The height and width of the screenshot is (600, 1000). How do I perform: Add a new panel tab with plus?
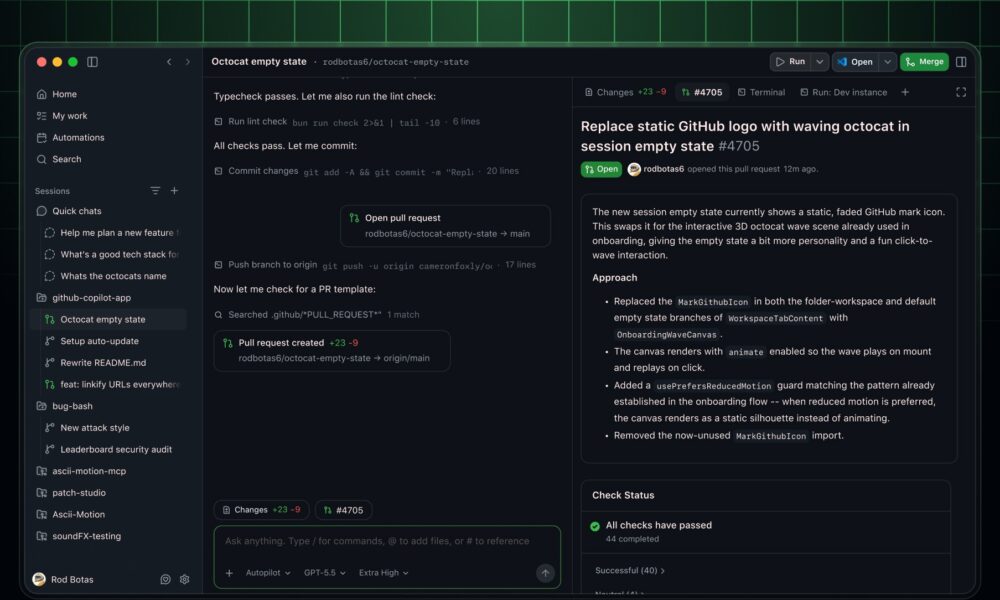coord(905,92)
